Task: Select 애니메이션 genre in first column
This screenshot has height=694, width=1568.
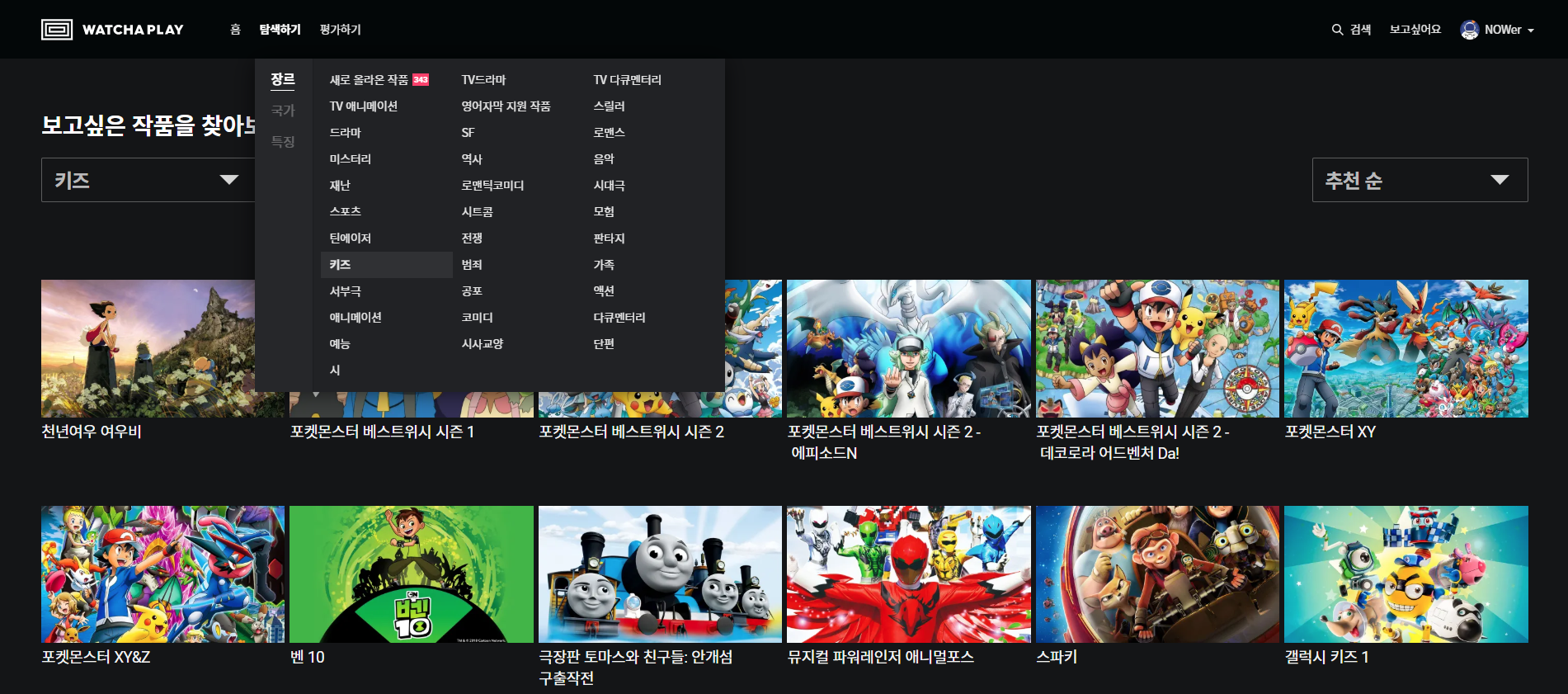Action: pos(356,318)
